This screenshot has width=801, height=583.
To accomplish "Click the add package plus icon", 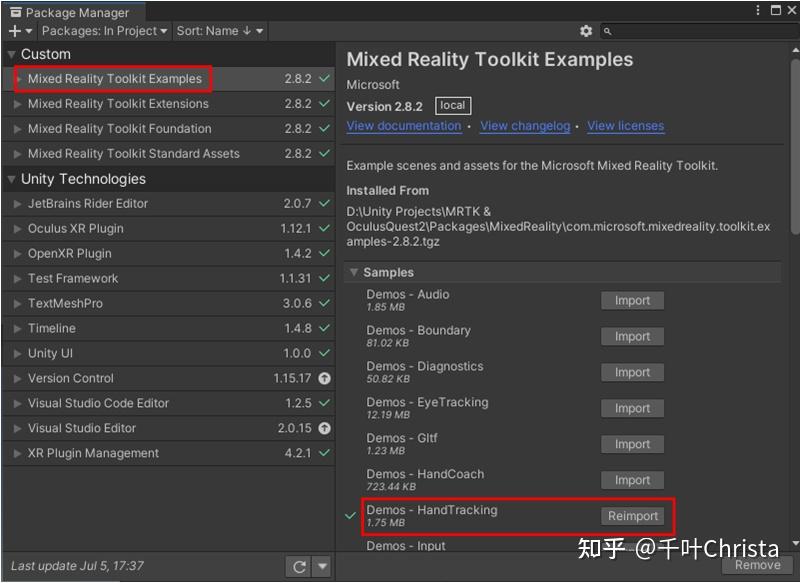I will click(15, 31).
